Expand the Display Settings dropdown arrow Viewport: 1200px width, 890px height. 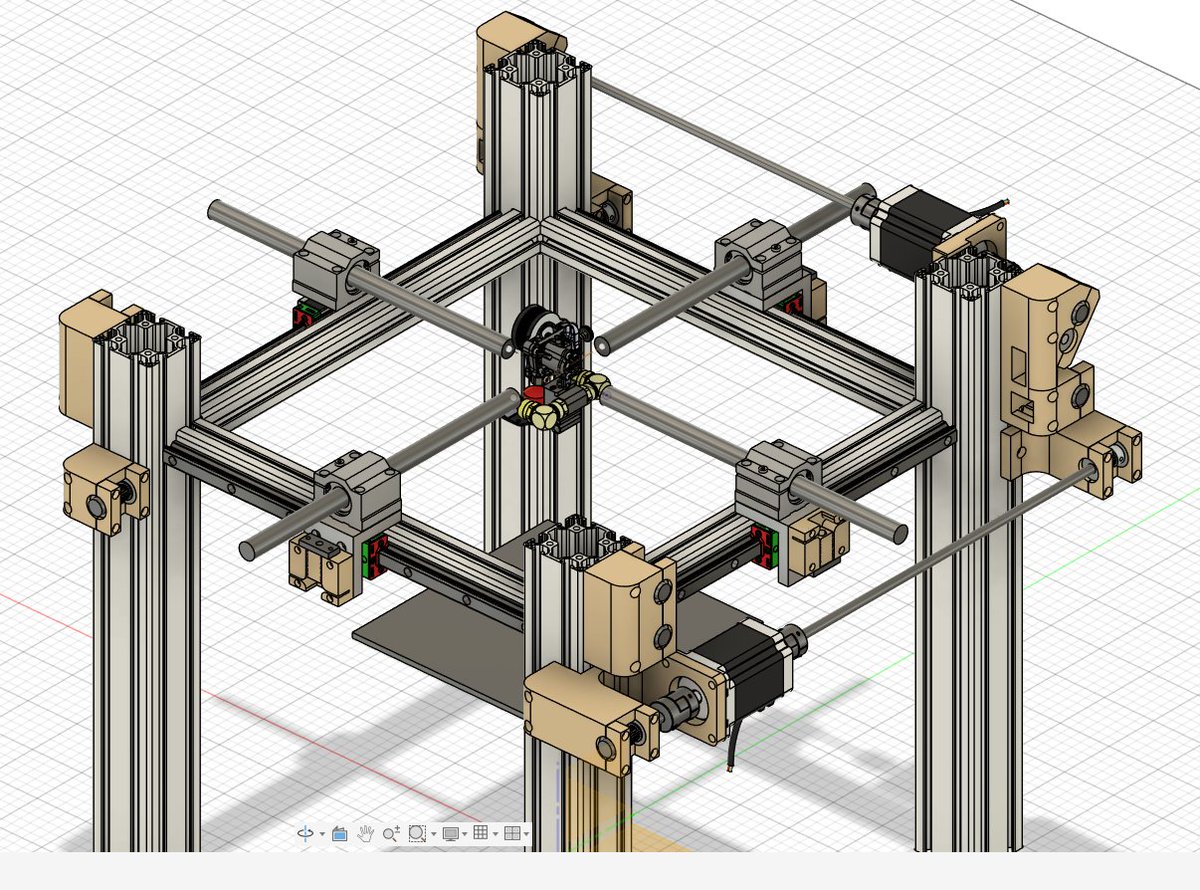(x=465, y=833)
